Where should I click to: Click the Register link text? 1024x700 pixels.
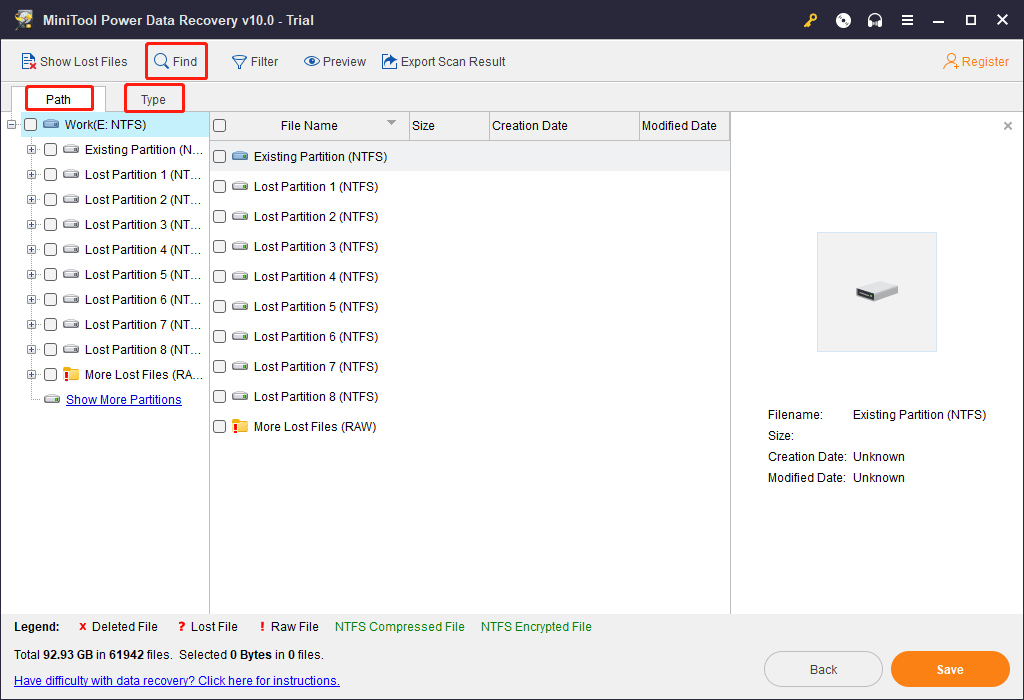pos(985,61)
